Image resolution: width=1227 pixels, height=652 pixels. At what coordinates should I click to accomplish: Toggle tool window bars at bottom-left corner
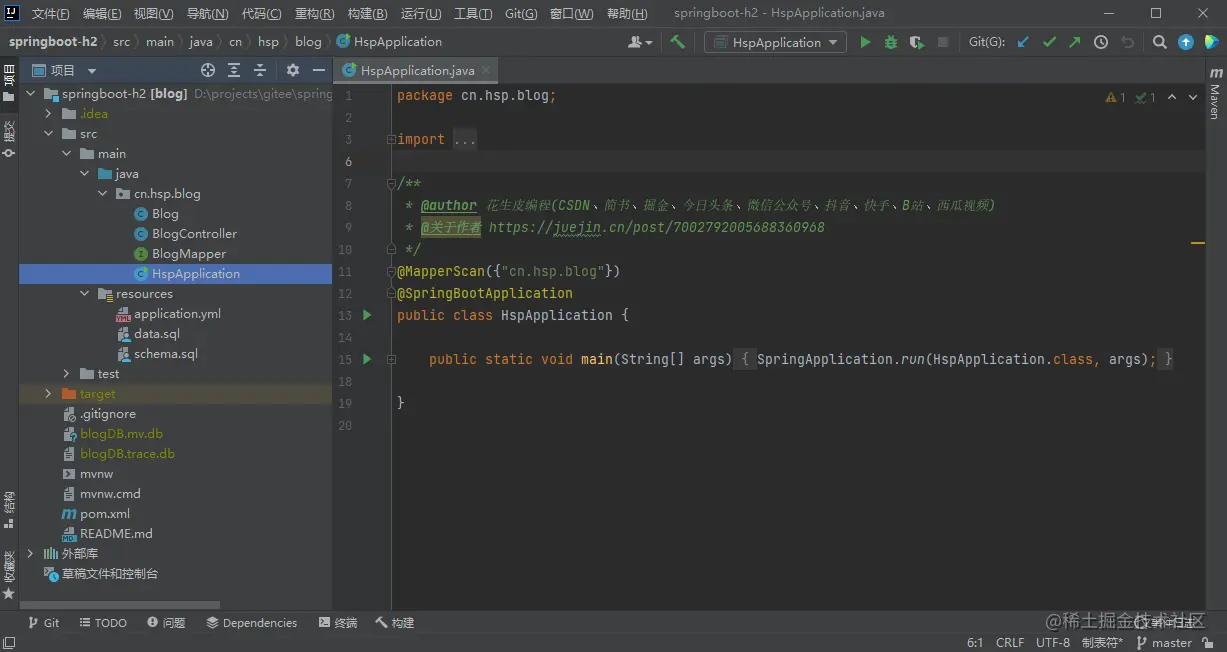(x=8, y=643)
